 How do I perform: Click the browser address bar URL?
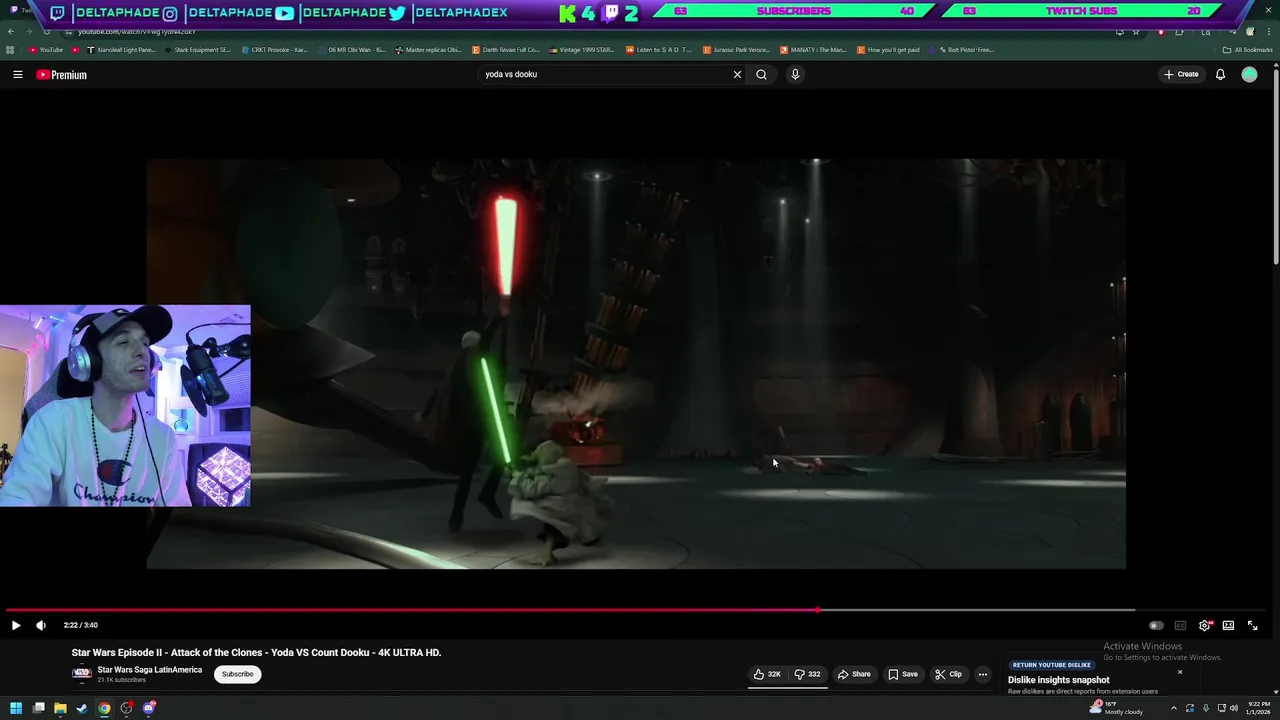click(x=137, y=32)
